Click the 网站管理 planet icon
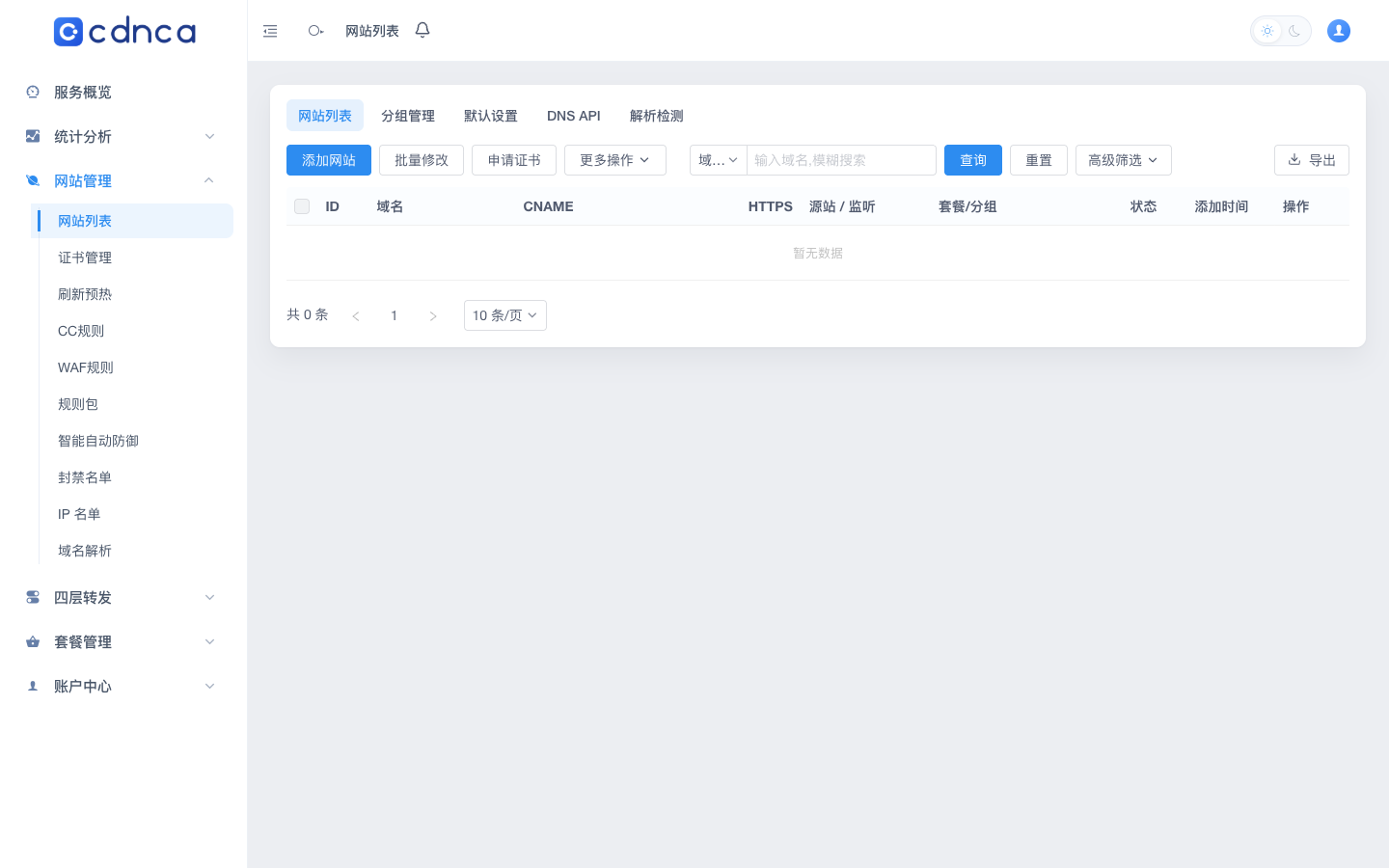Image resolution: width=1389 pixels, height=868 pixels. click(x=33, y=180)
